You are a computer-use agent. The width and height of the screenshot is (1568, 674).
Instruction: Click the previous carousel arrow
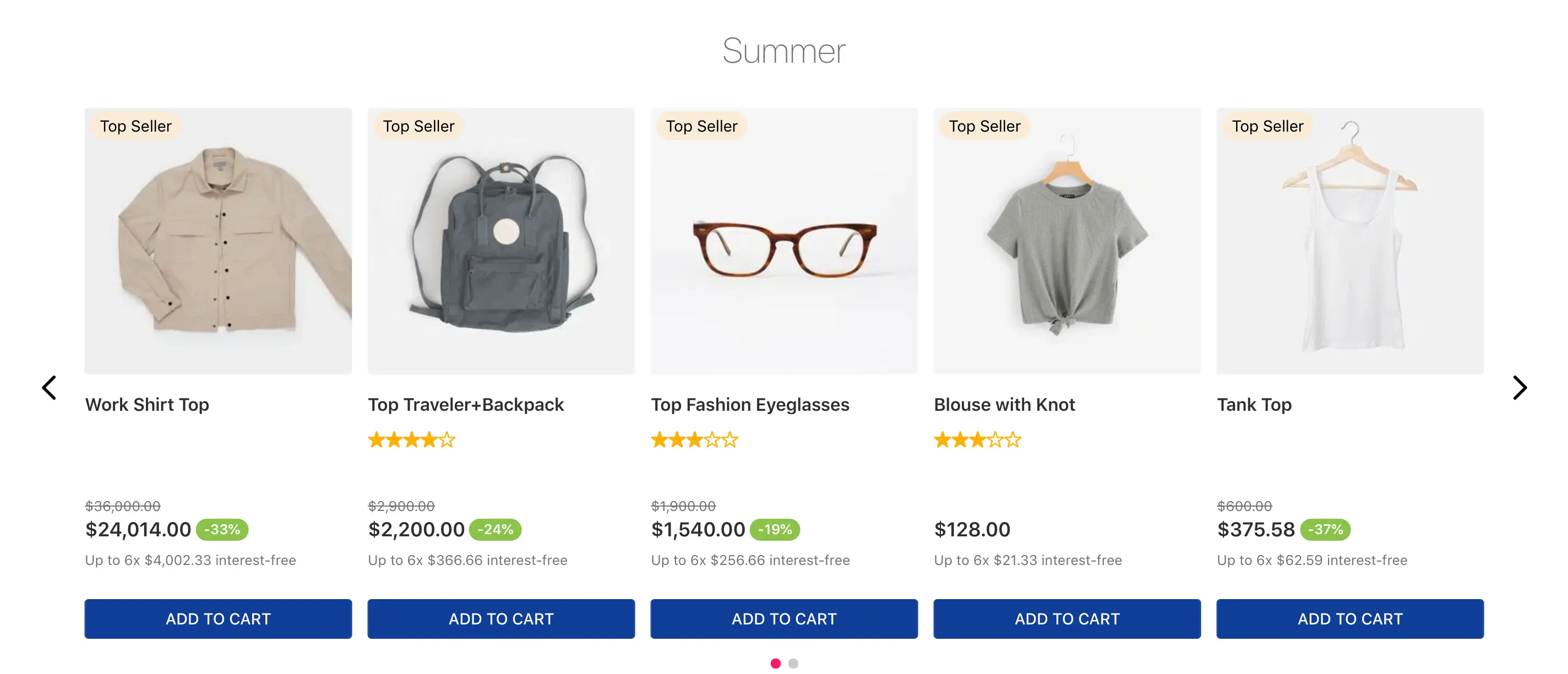pyautogui.click(x=50, y=388)
